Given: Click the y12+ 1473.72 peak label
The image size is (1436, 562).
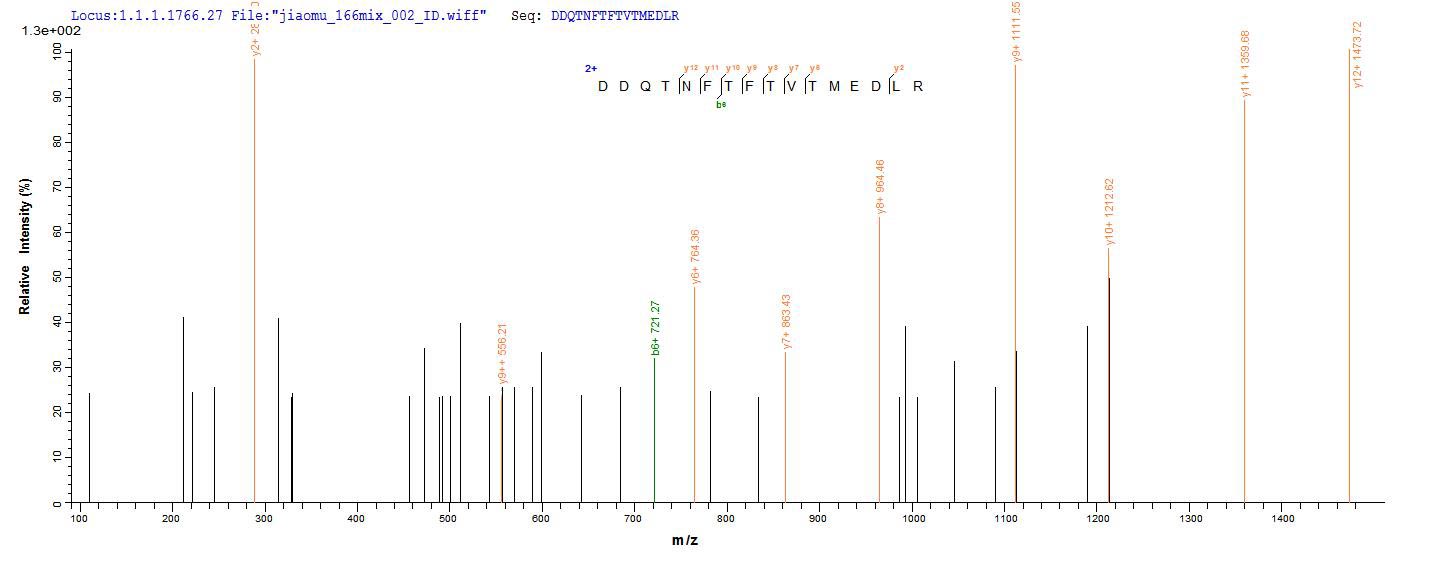Looking at the screenshot, I should 1357,55.
